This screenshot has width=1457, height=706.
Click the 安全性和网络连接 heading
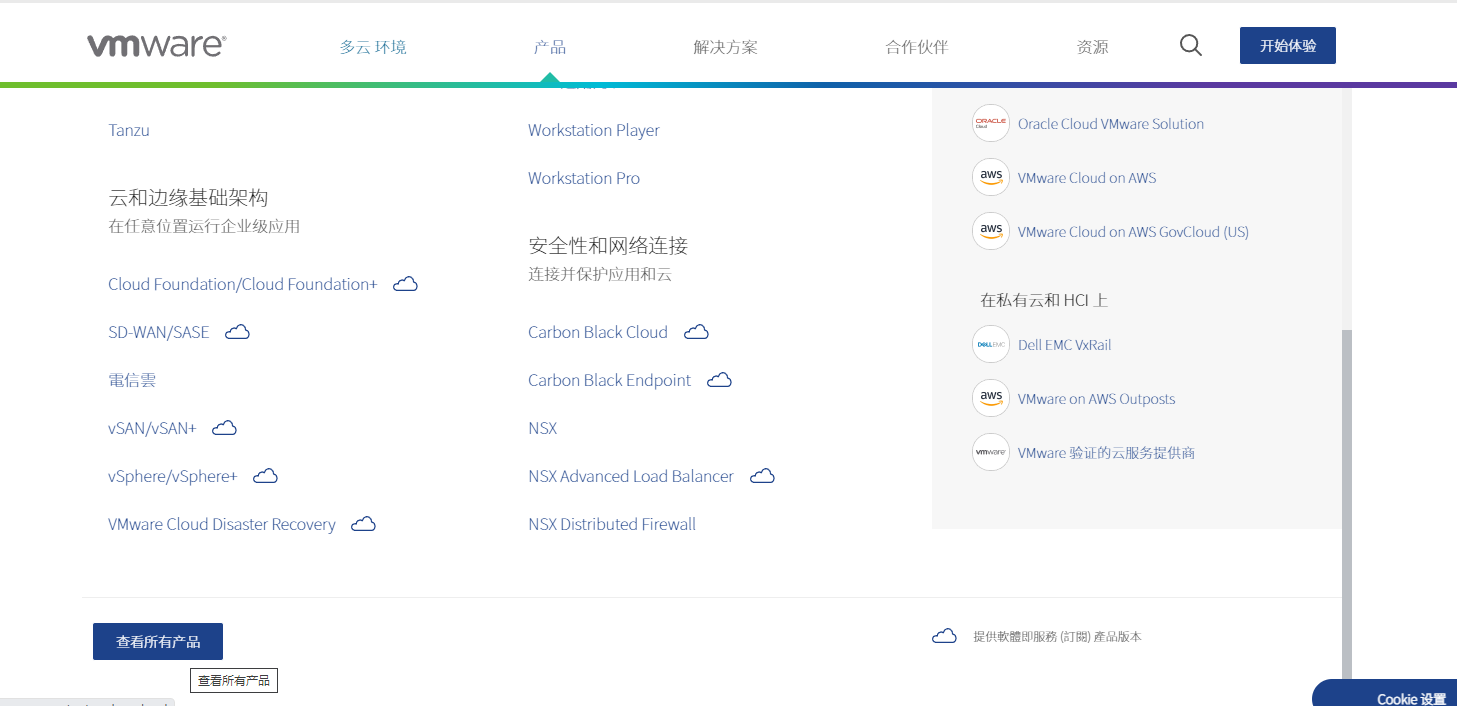(608, 246)
